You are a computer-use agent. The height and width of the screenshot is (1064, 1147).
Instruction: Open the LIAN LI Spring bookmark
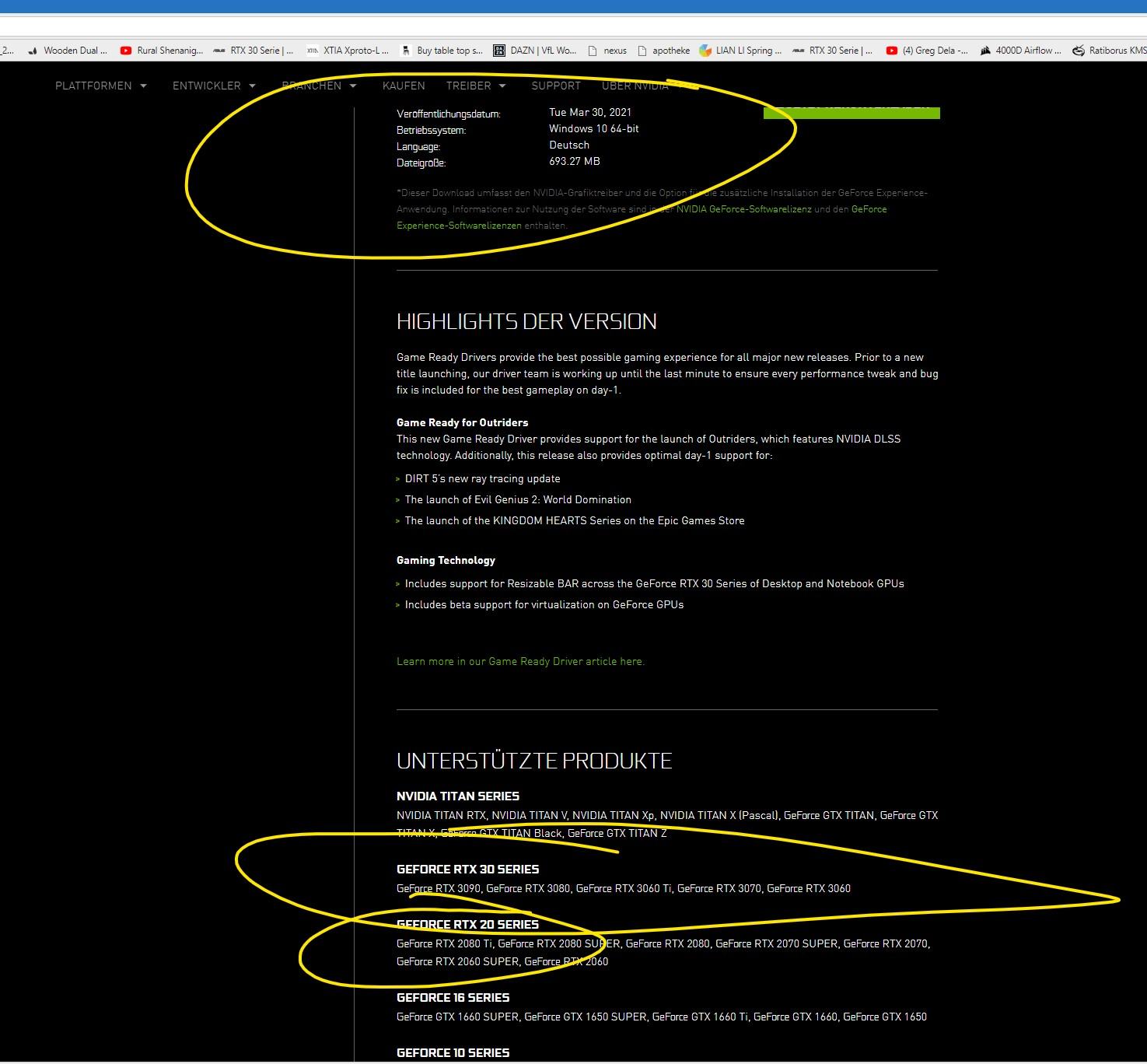(740, 51)
